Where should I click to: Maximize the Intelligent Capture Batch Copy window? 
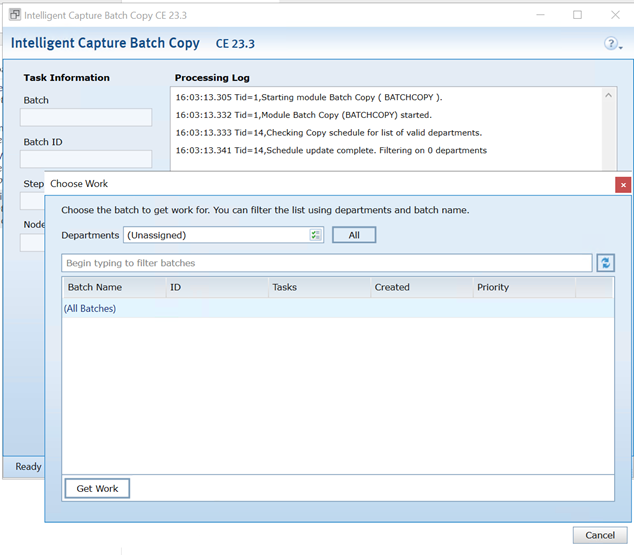point(577,15)
